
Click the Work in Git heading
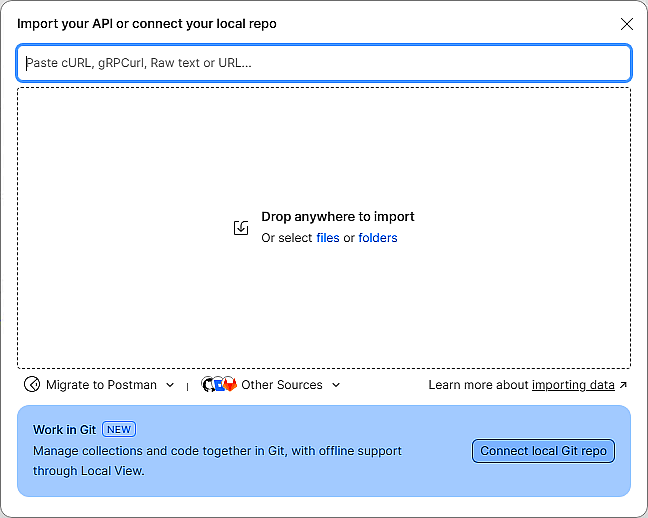click(64, 430)
